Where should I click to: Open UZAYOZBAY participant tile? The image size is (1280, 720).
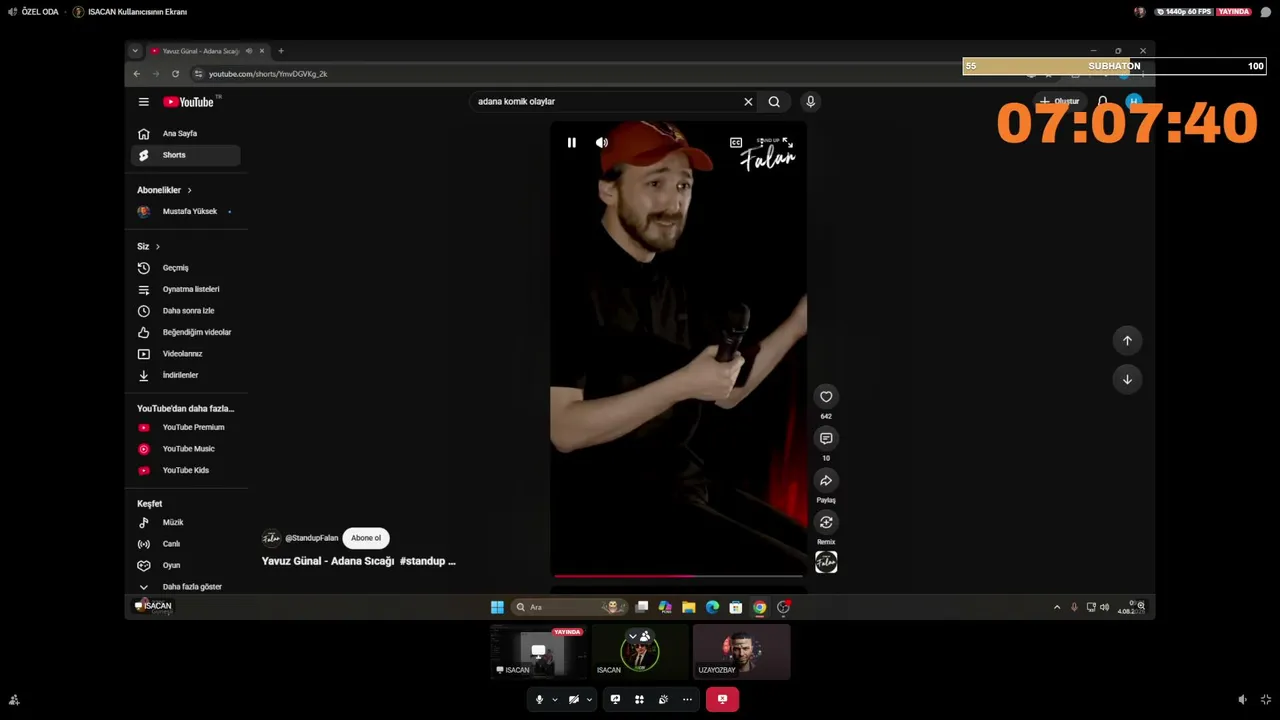click(x=742, y=652)
